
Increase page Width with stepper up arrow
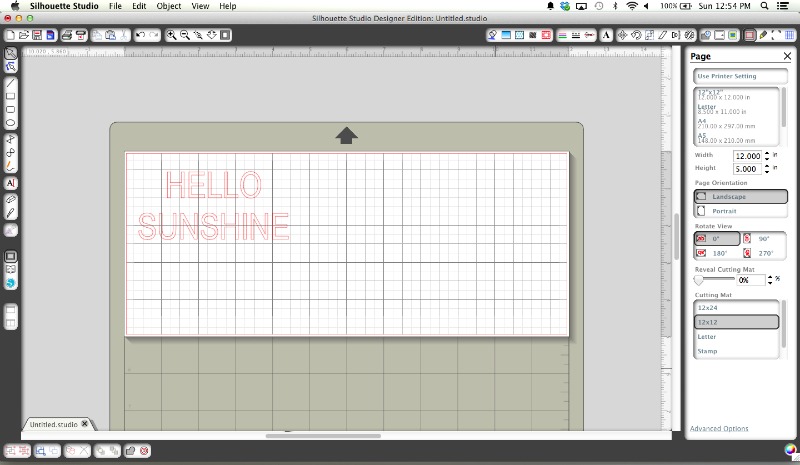(x=767, y=153)
